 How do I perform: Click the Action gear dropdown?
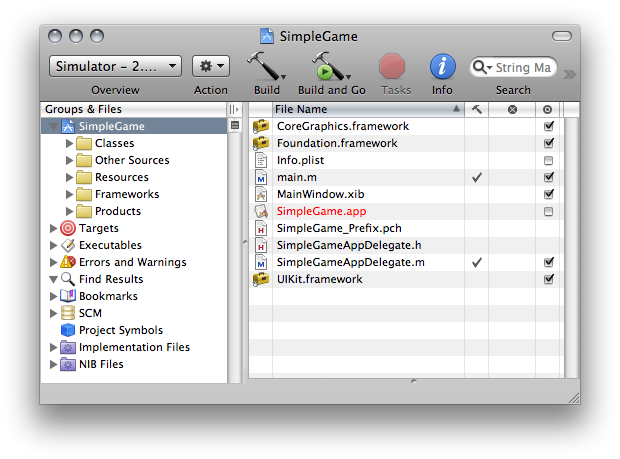pyautogui.click(x=211, y=66)
